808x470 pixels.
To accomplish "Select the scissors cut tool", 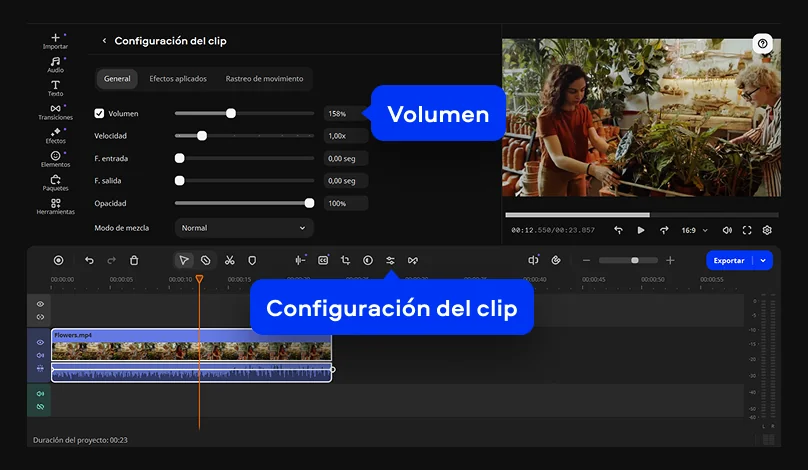I will pos(229,260).
